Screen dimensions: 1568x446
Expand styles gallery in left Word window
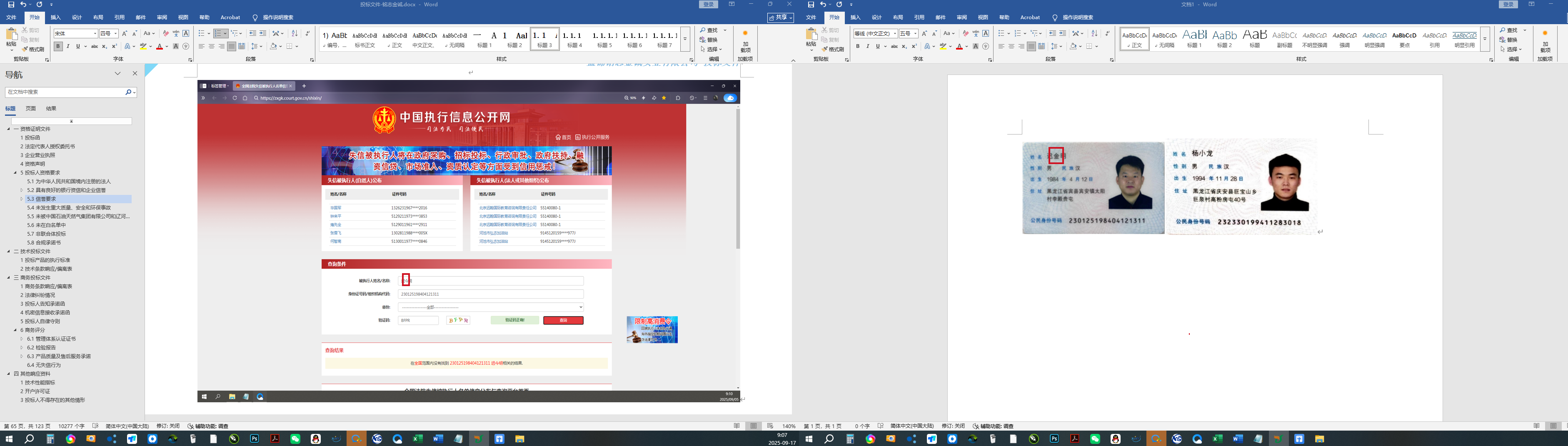685,39
